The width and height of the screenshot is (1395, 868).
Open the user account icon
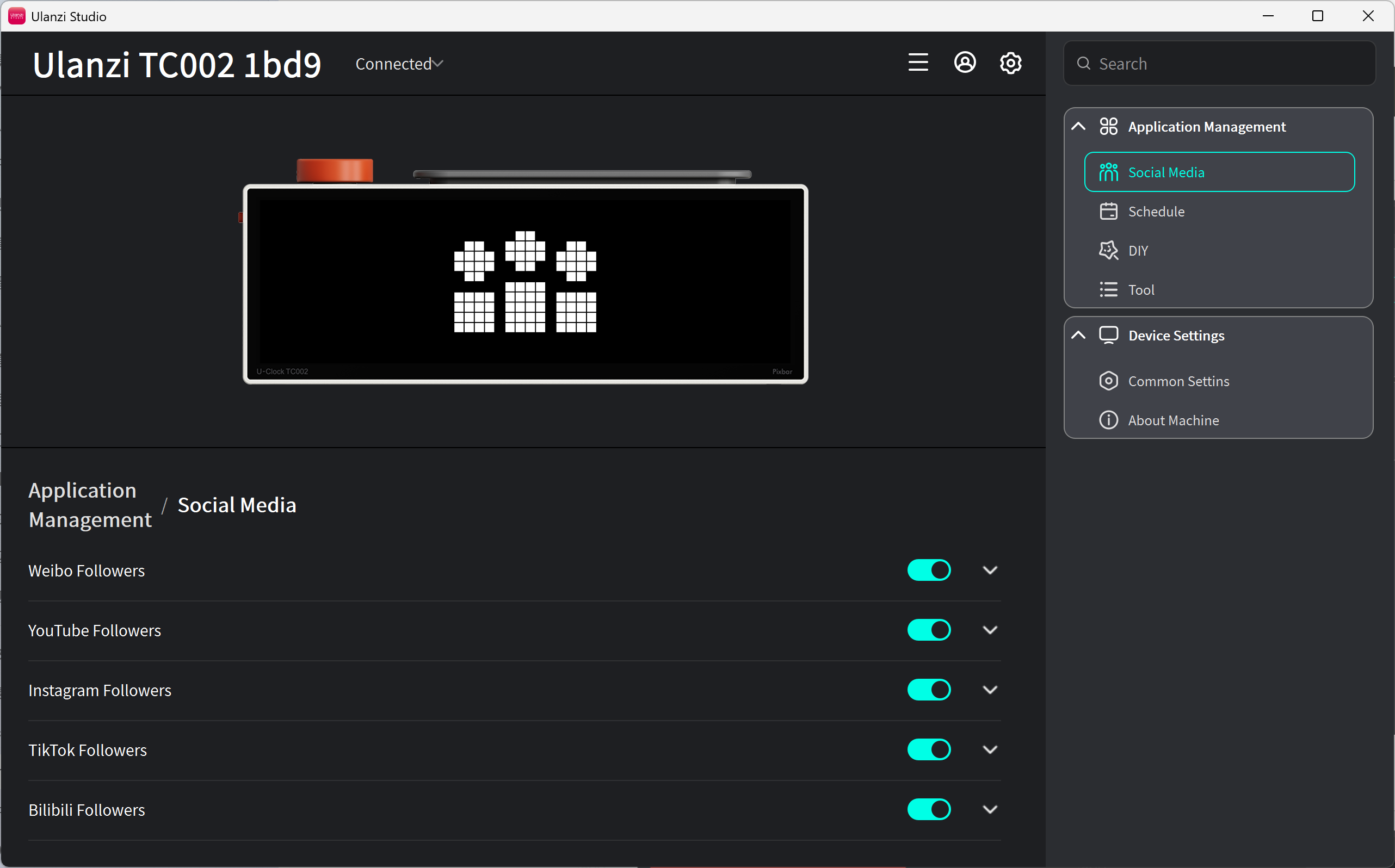pyautogui.click(x=965, y=63)
